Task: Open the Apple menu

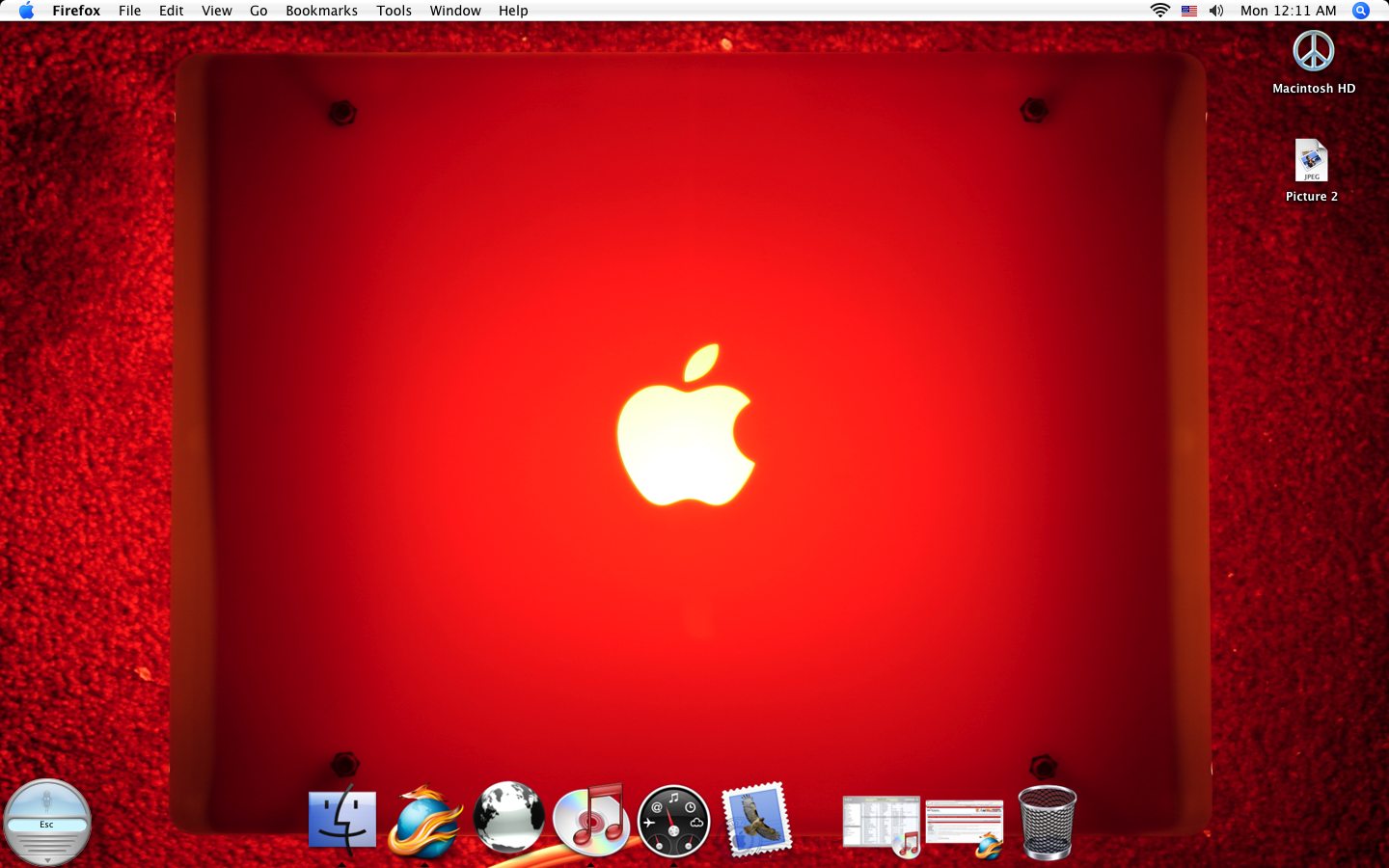Action: pyautogui.click(x=26, y=11)
